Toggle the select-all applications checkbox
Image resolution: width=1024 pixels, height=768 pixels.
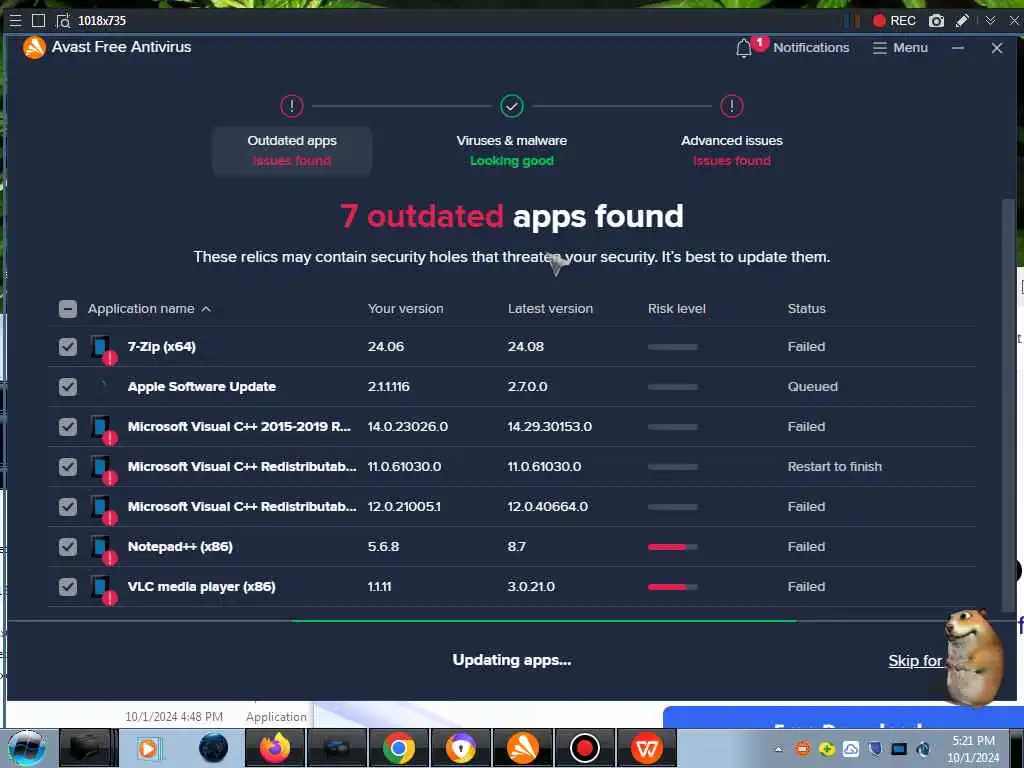(x=68, y=309)
